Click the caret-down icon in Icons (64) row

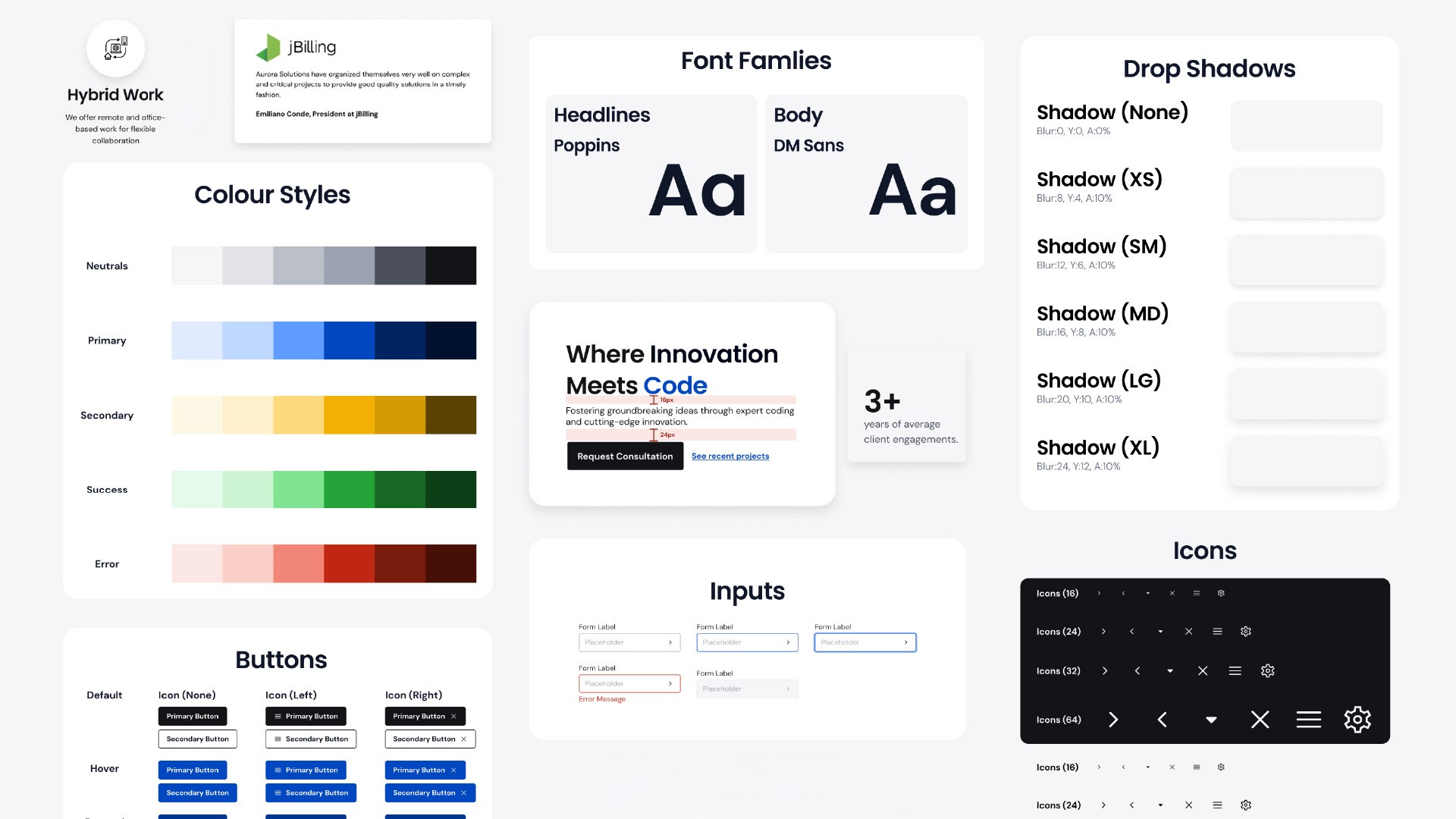click(1211, 720)
